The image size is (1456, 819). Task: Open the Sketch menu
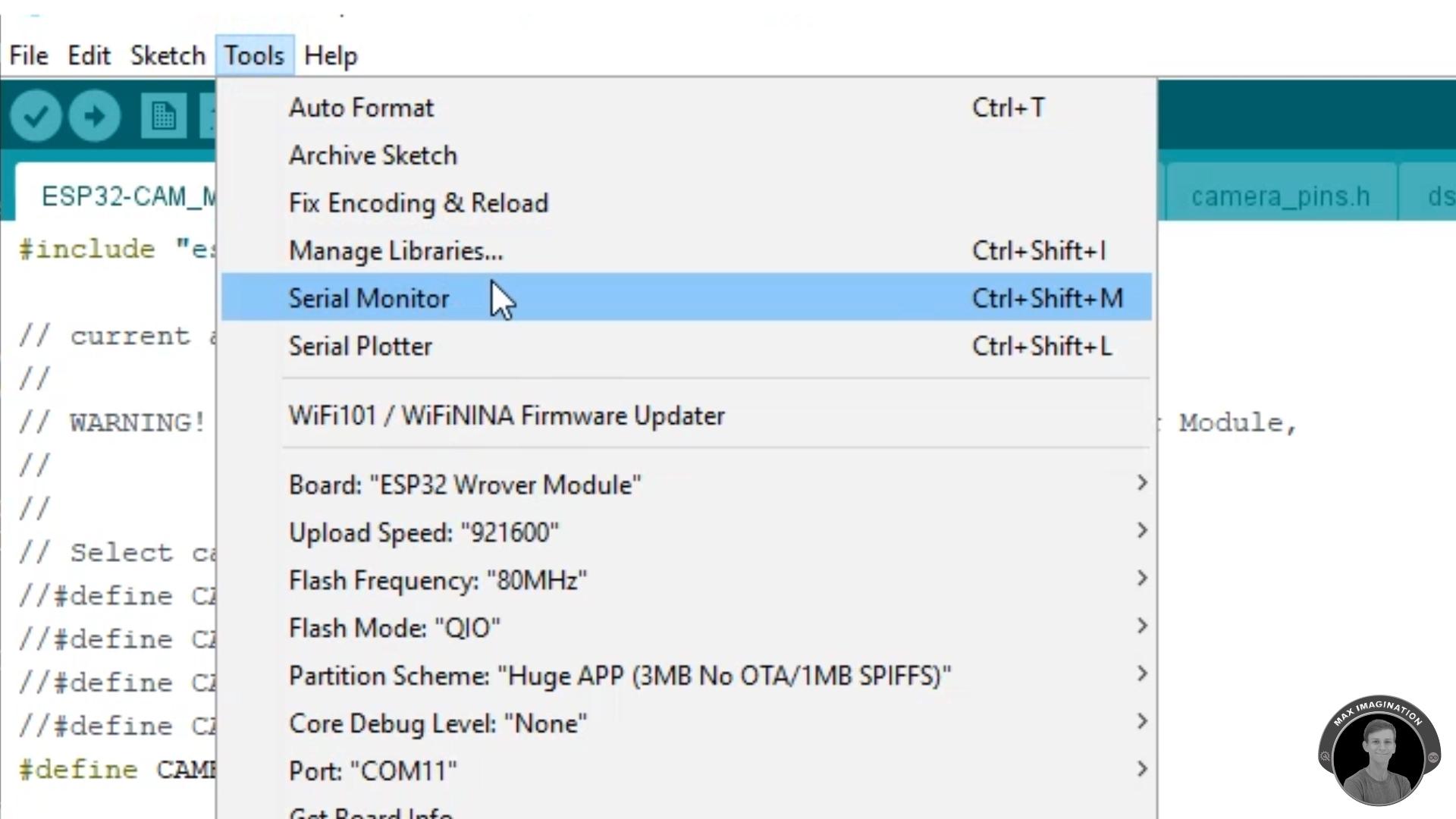(x=168, y=55)
